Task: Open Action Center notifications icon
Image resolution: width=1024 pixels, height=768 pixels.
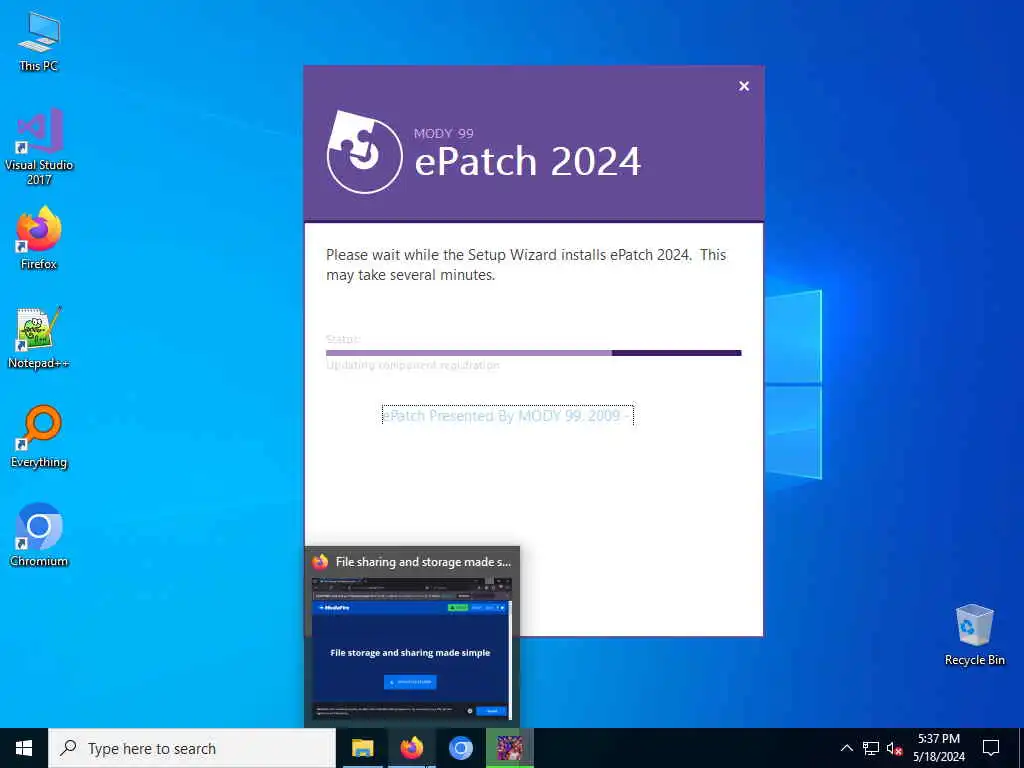Action: [x=991, y=748]
